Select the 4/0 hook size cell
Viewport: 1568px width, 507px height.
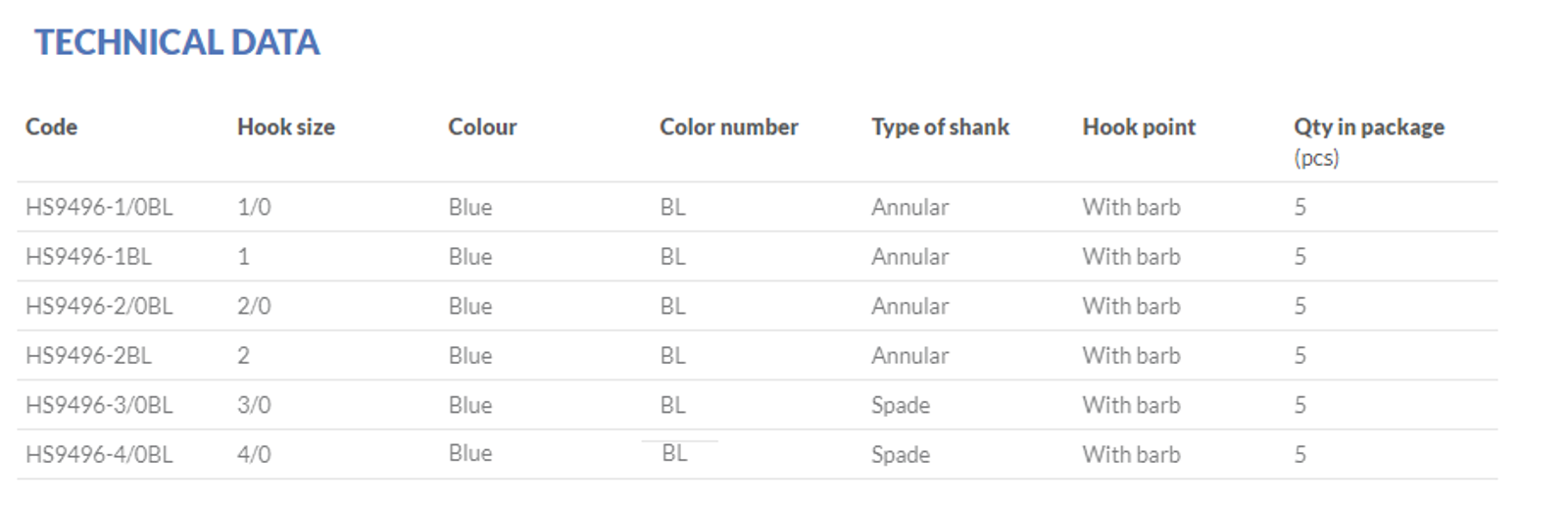[x=254, y=455]
